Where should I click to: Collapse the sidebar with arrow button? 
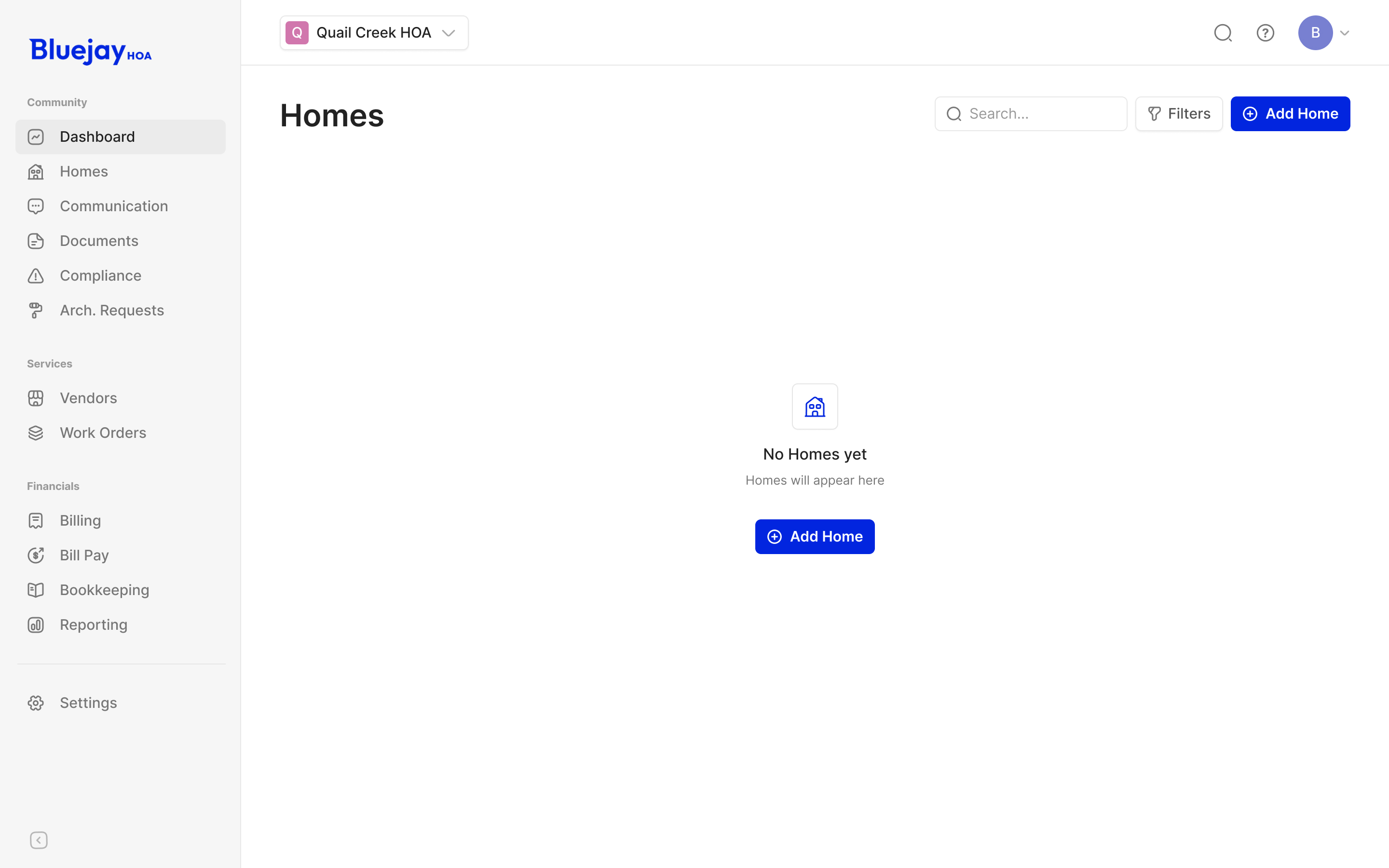(x=39, y=841)
